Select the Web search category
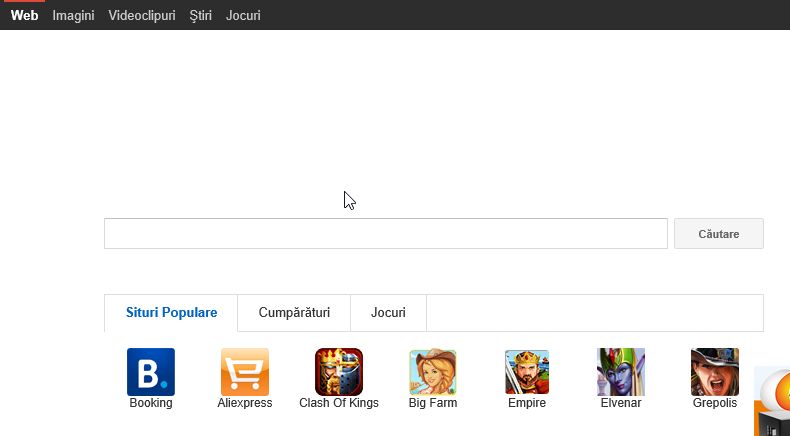The height and width of the screenshot is (436, 790). tap(24, 16)
